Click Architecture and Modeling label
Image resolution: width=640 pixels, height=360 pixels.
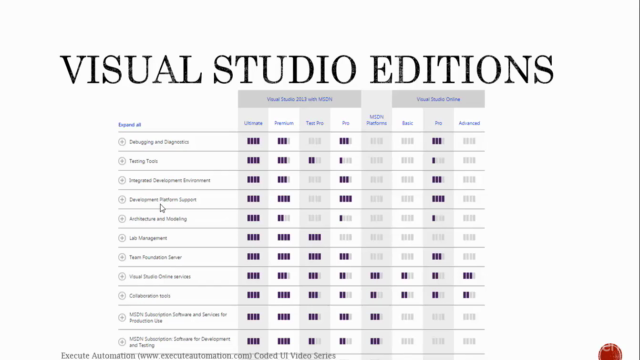point(158,219)
